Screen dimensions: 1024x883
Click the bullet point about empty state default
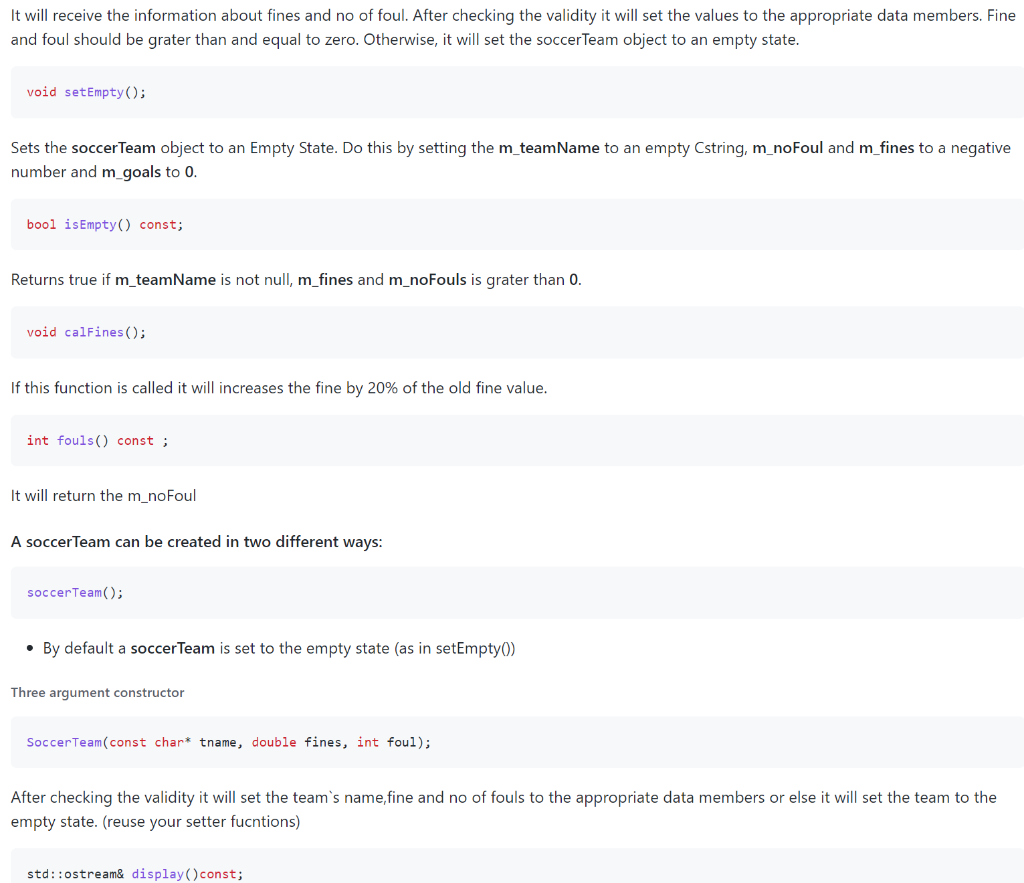point(279,649)
